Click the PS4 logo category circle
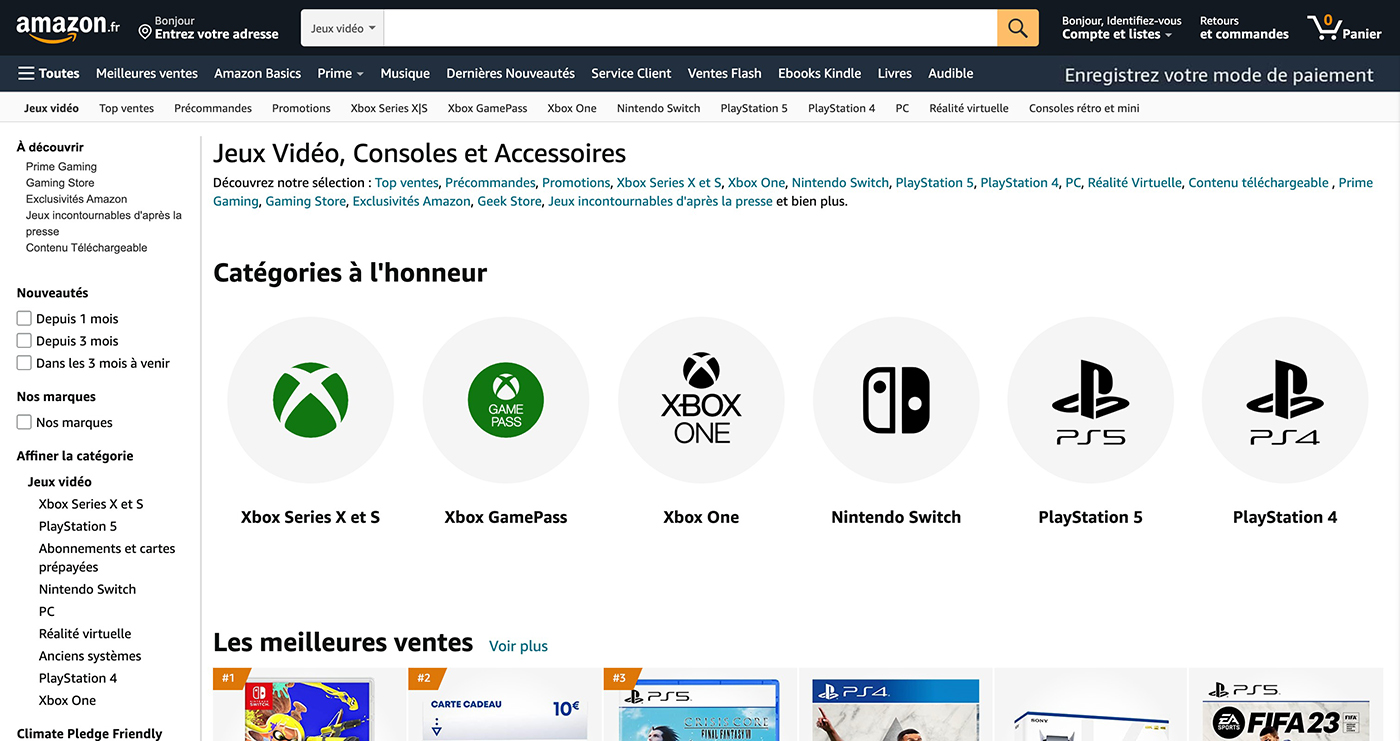 [x=1285, y=400]
